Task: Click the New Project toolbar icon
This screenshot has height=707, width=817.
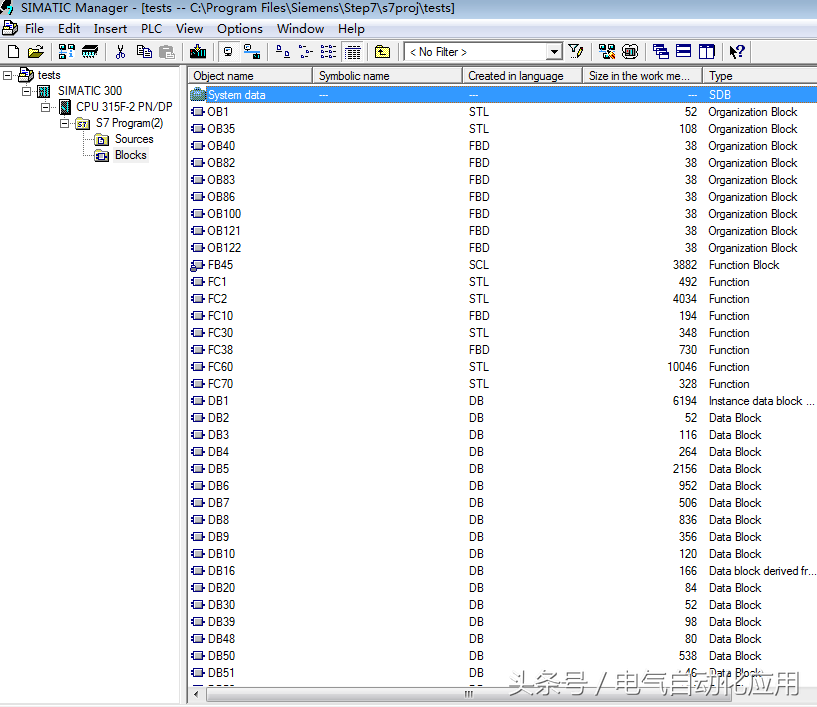Action: [x=12, y=51]
